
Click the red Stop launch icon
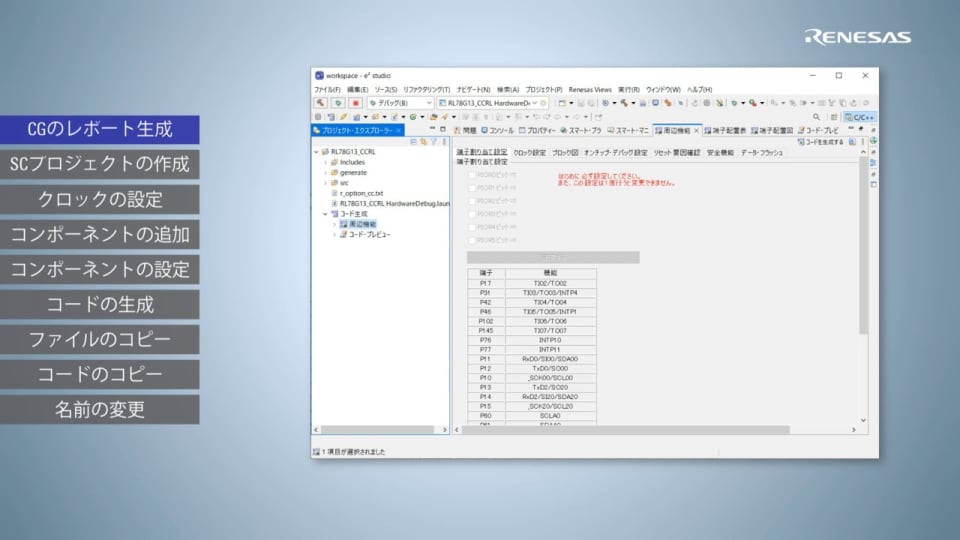tap(355, 103)
